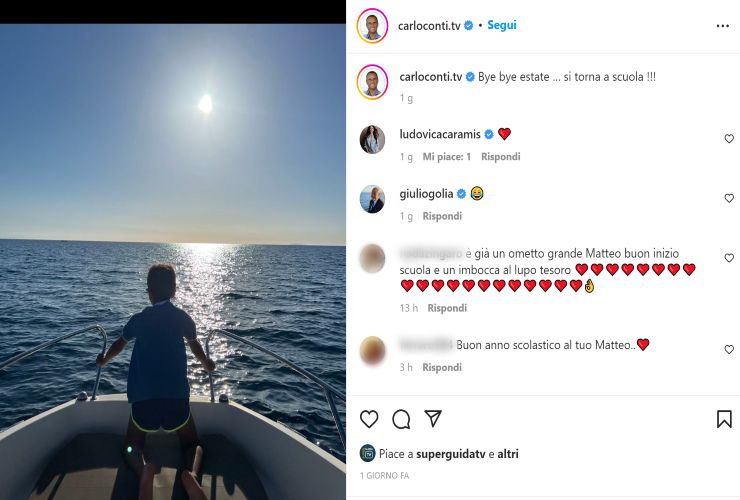Like the 'Buon anno scolastico' comment
Viewport: 740px width, 500px height.
click(729, 350)
